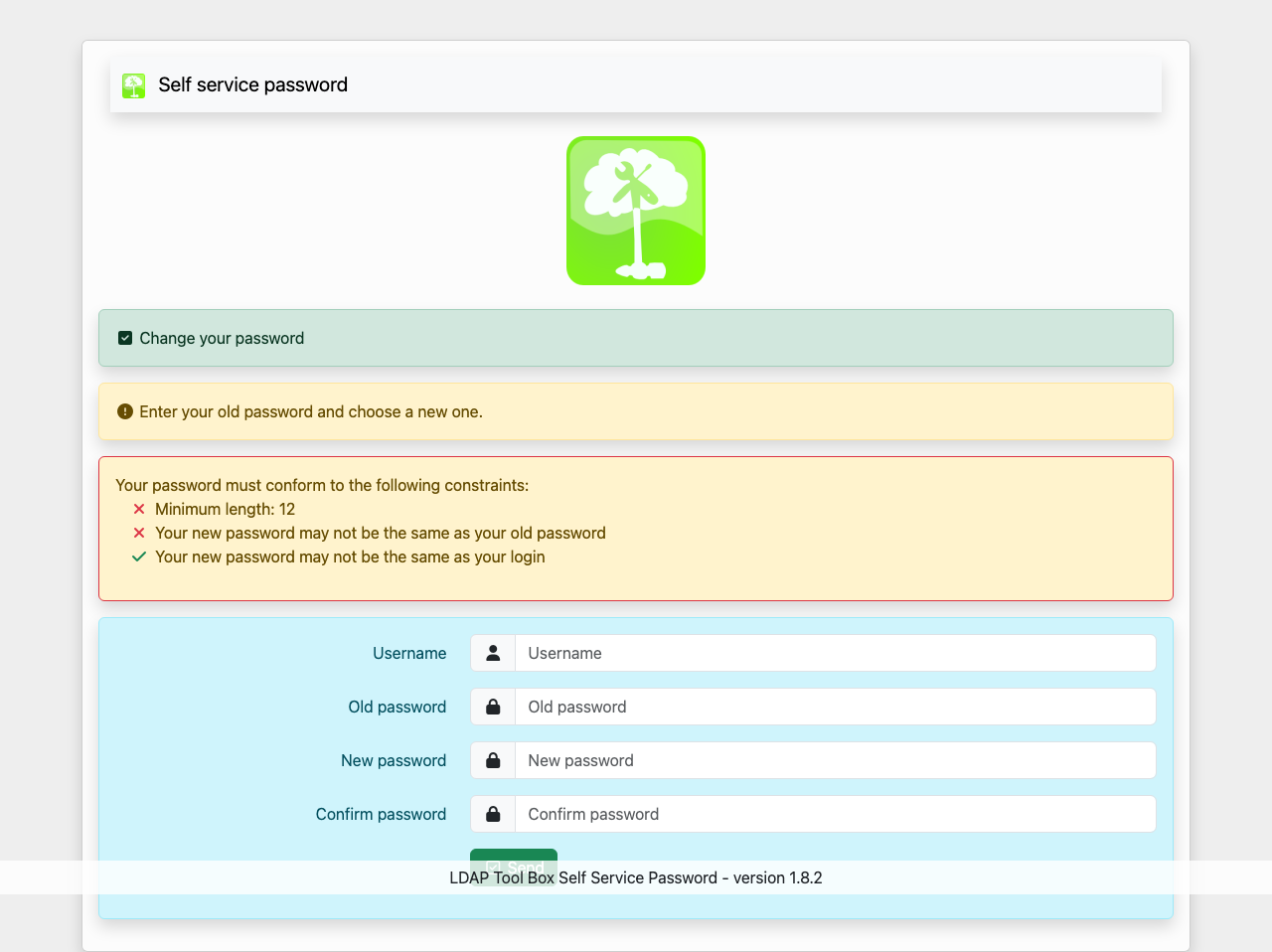Click the exclamation icon in the yellow notice
This screenshot has width=1272, height=952.
125,411
